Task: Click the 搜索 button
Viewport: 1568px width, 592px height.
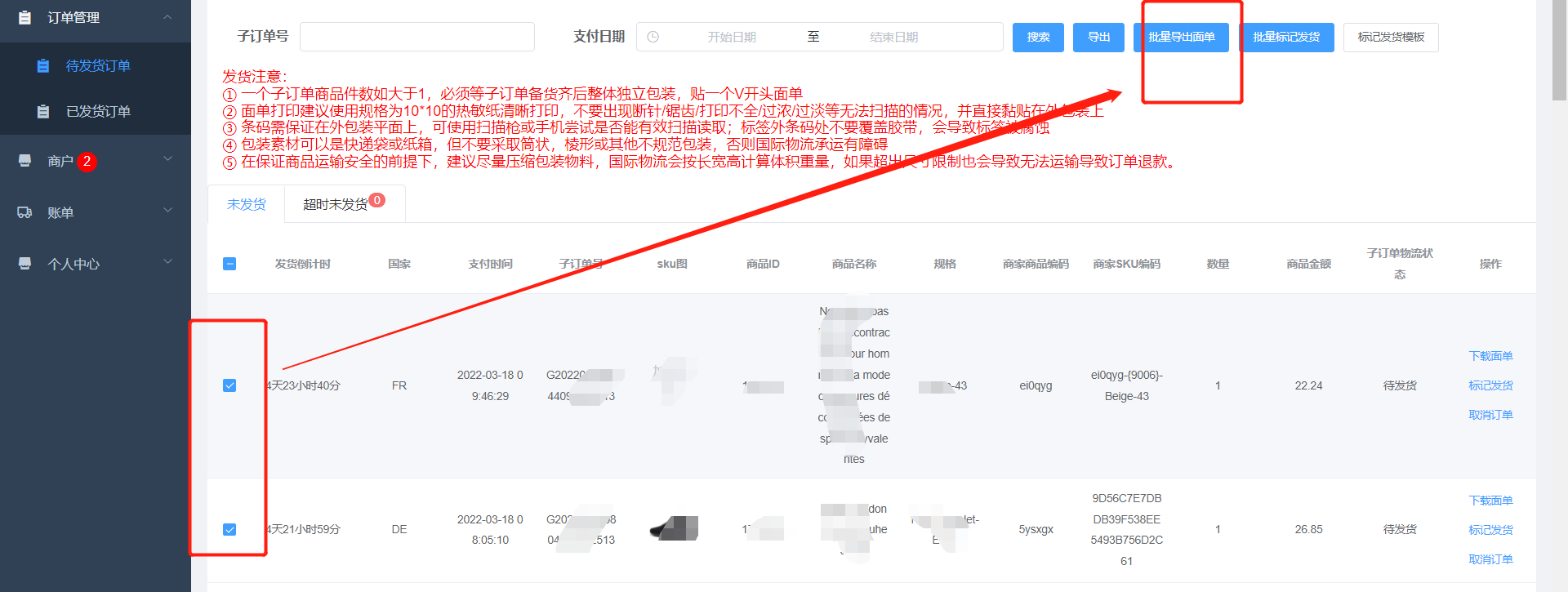Action: [x=1038, y=37]
